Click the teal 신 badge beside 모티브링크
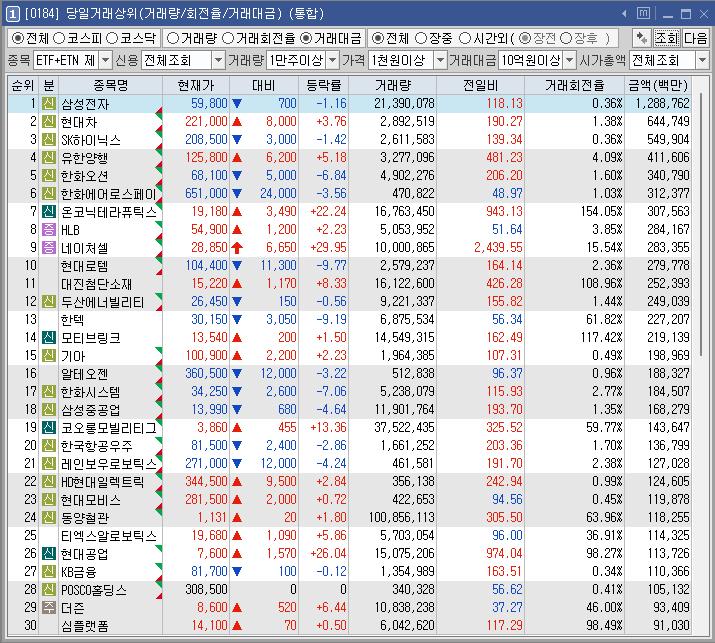Image resolution: width=715 pixels, height=643 pixels. click(48, 337)
